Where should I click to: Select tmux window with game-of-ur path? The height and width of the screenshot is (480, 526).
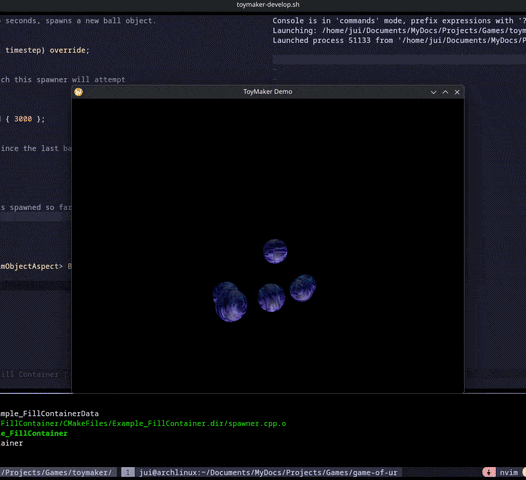click(268, 472)
